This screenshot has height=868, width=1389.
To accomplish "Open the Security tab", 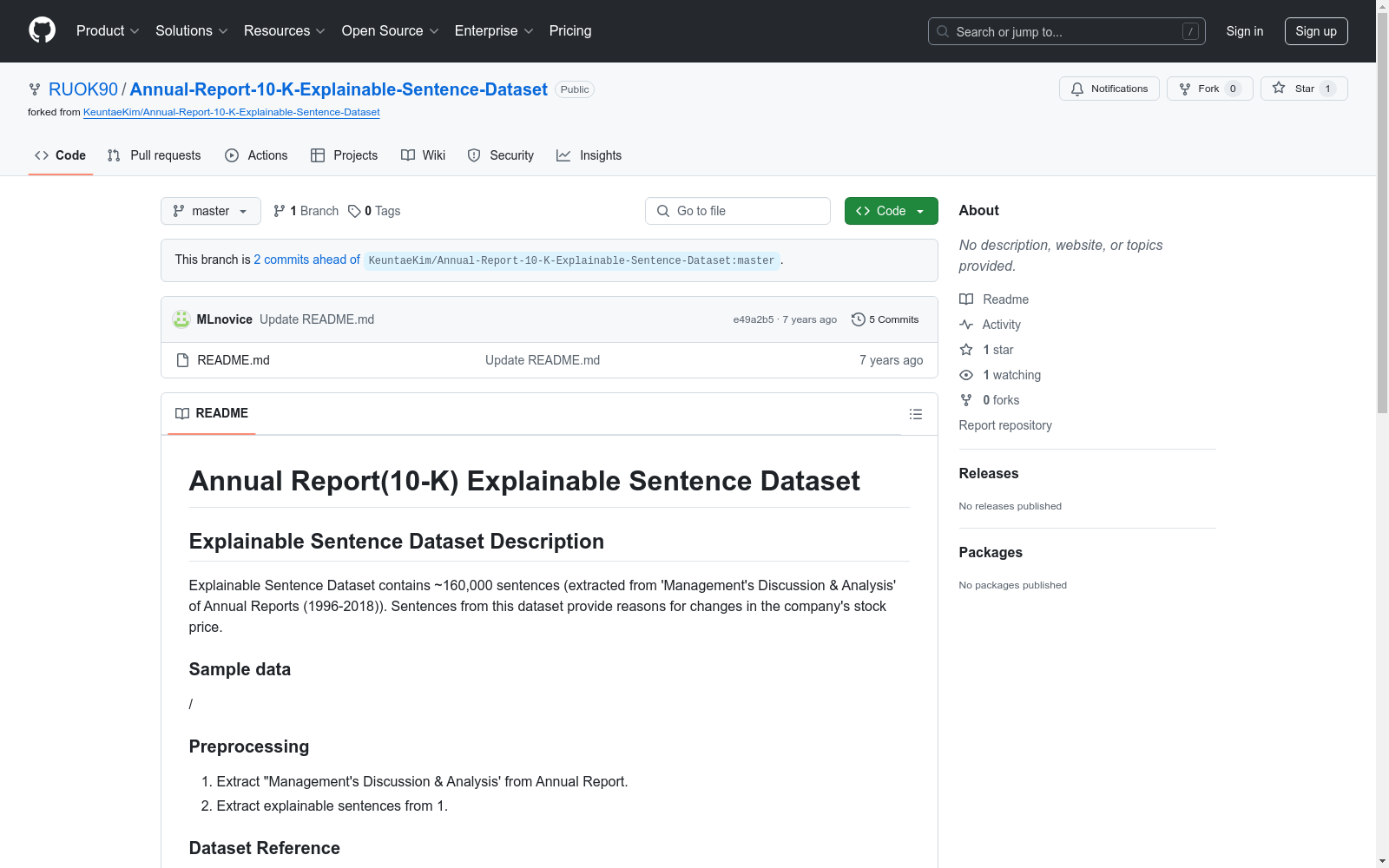I will tap(501, 155).
